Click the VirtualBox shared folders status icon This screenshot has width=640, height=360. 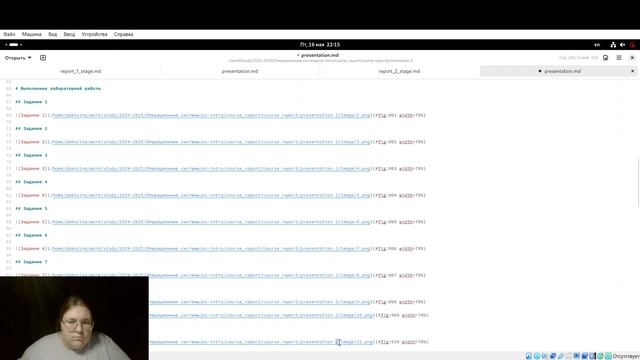[x=569, y=356]
